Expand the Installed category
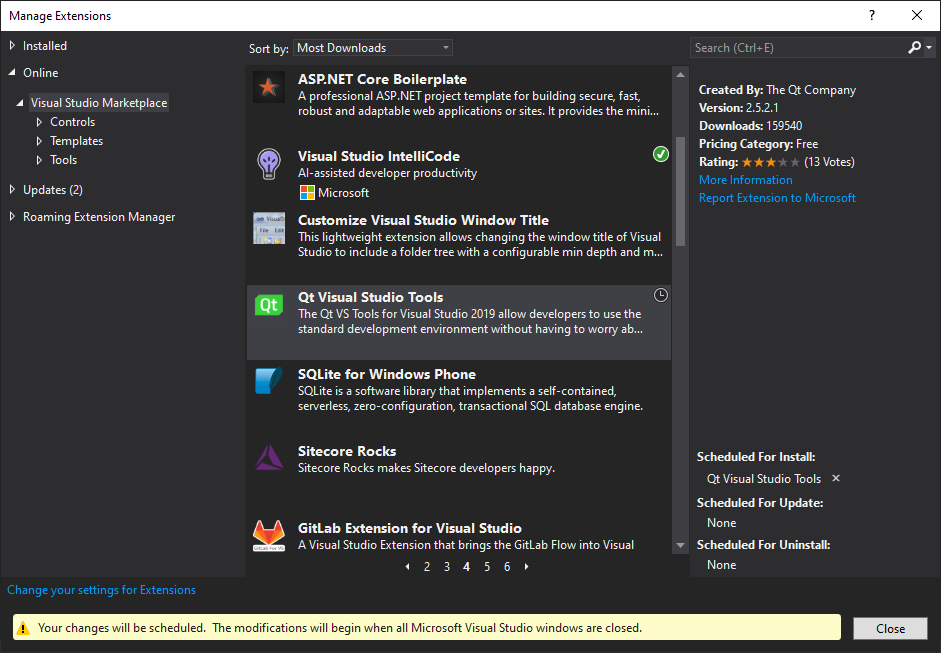 tap(12, 46)
